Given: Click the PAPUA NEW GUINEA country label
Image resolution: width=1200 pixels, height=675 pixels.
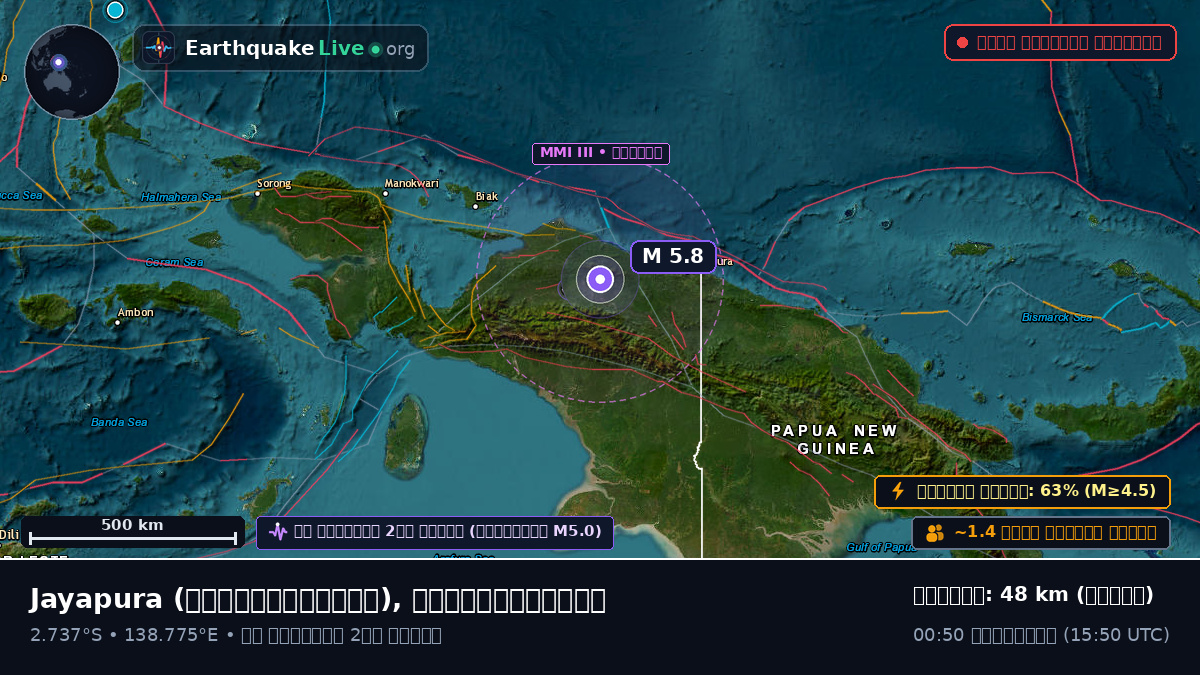Looking at the screenshot, I should 835,440.
